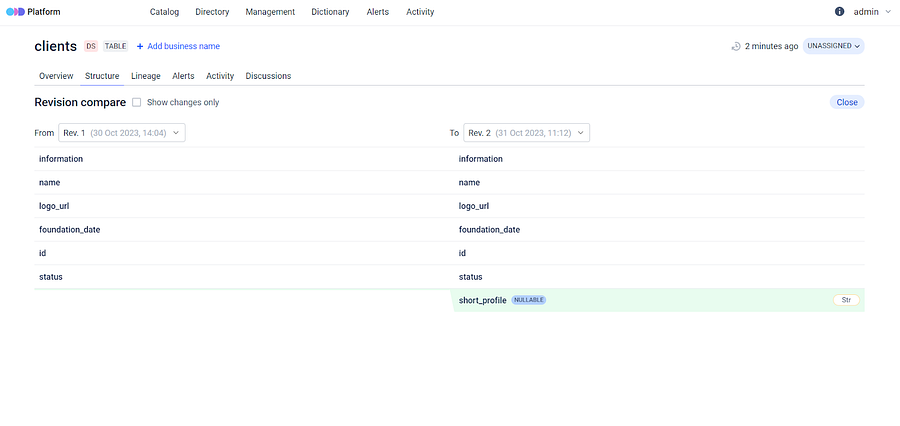Switch to the Activity tab under clients

point(220,76)
